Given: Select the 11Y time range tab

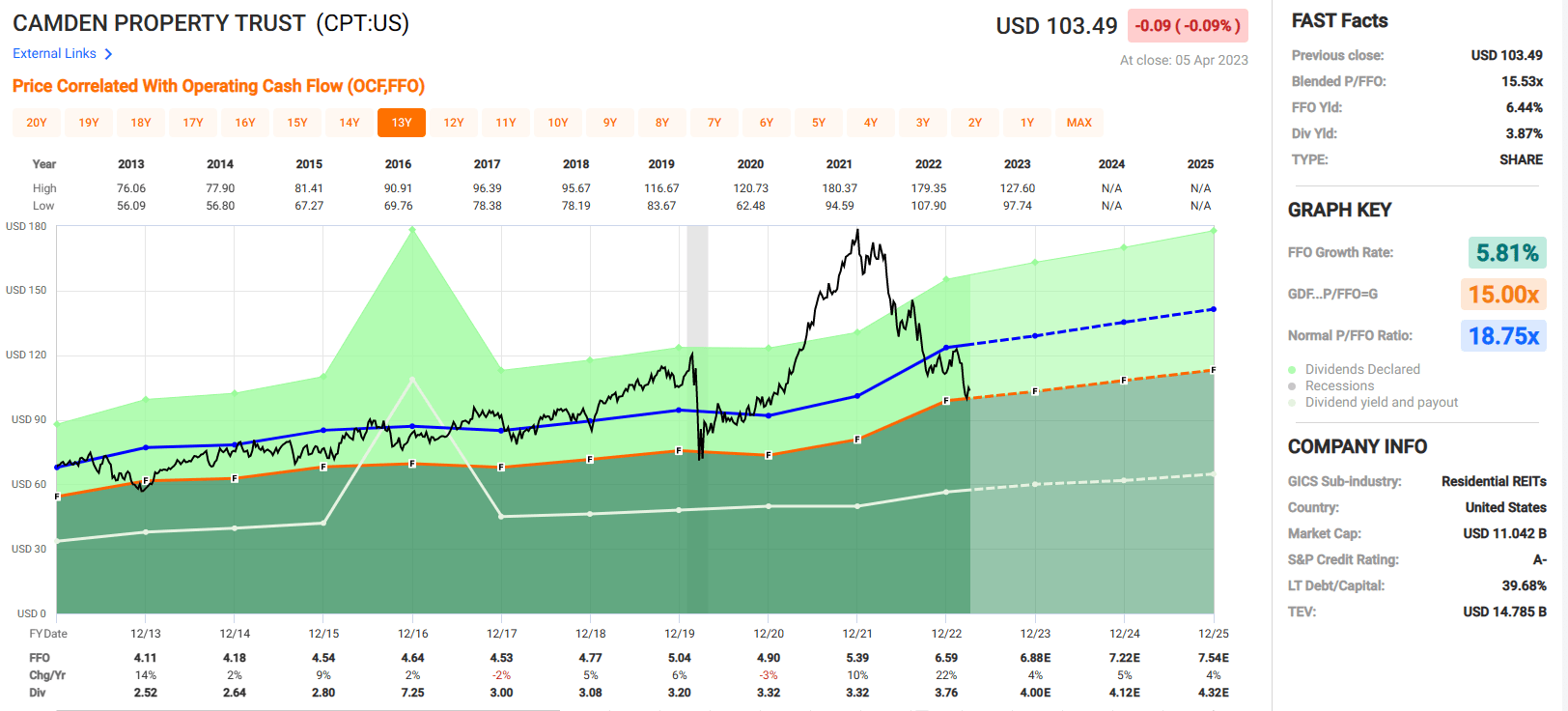Looking at the screenshot, I should (x=506, y=123).
